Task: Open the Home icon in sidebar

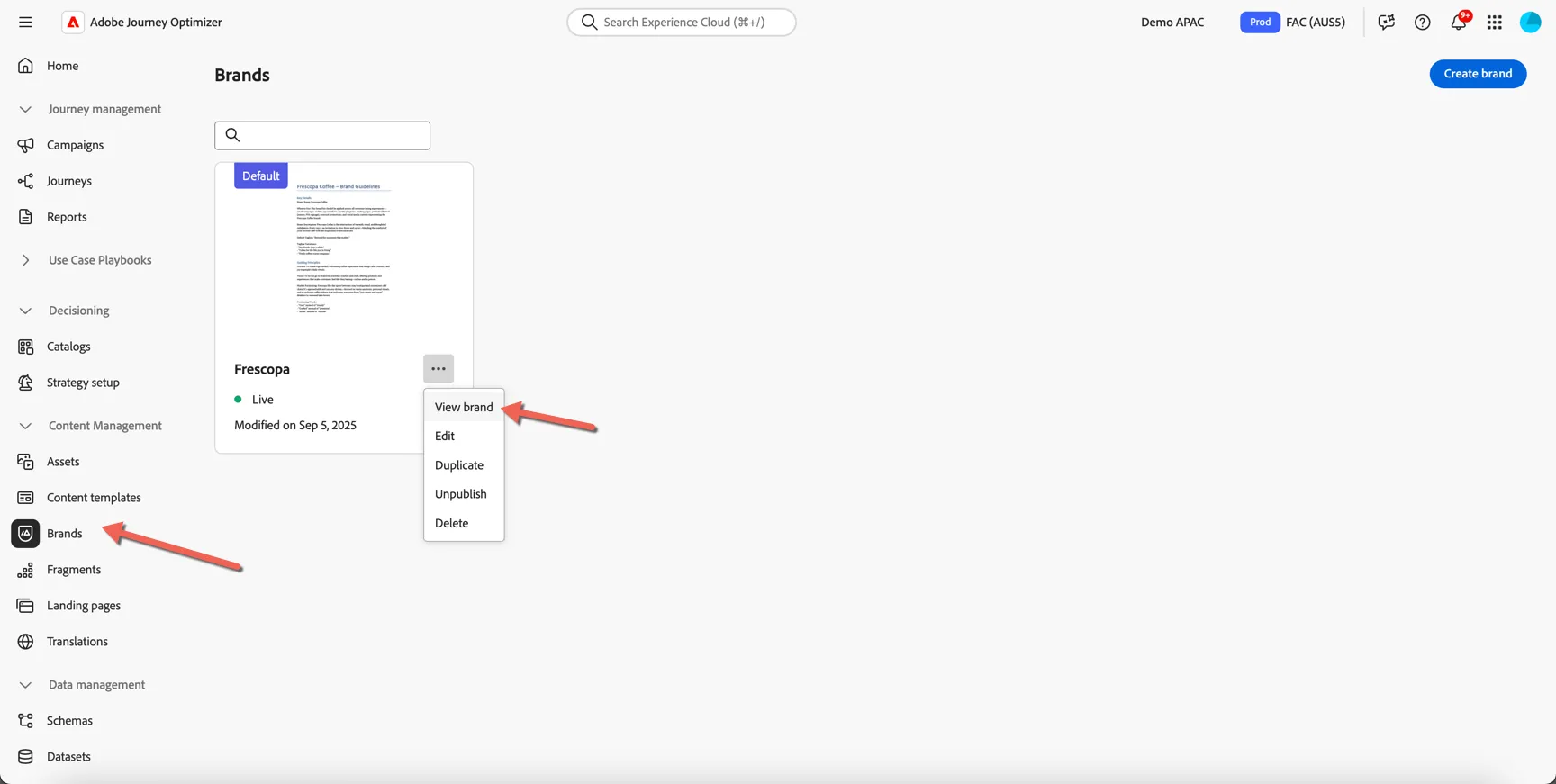Action: [25, 66]
